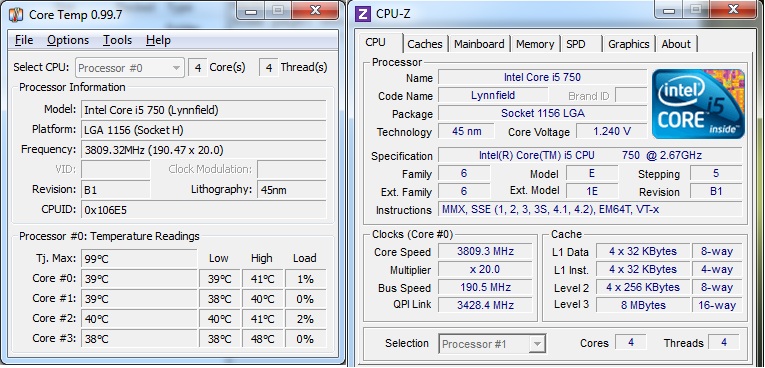Click the Specification field 'Intel(R) Core(TM) i5 CPU'

[x=590, y=155]
